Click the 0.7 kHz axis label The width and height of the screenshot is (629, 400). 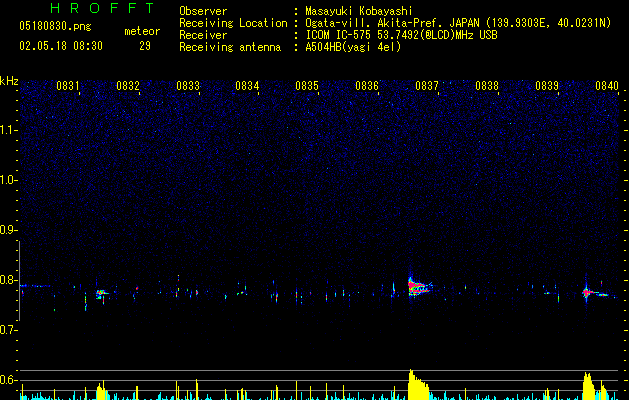8,330
